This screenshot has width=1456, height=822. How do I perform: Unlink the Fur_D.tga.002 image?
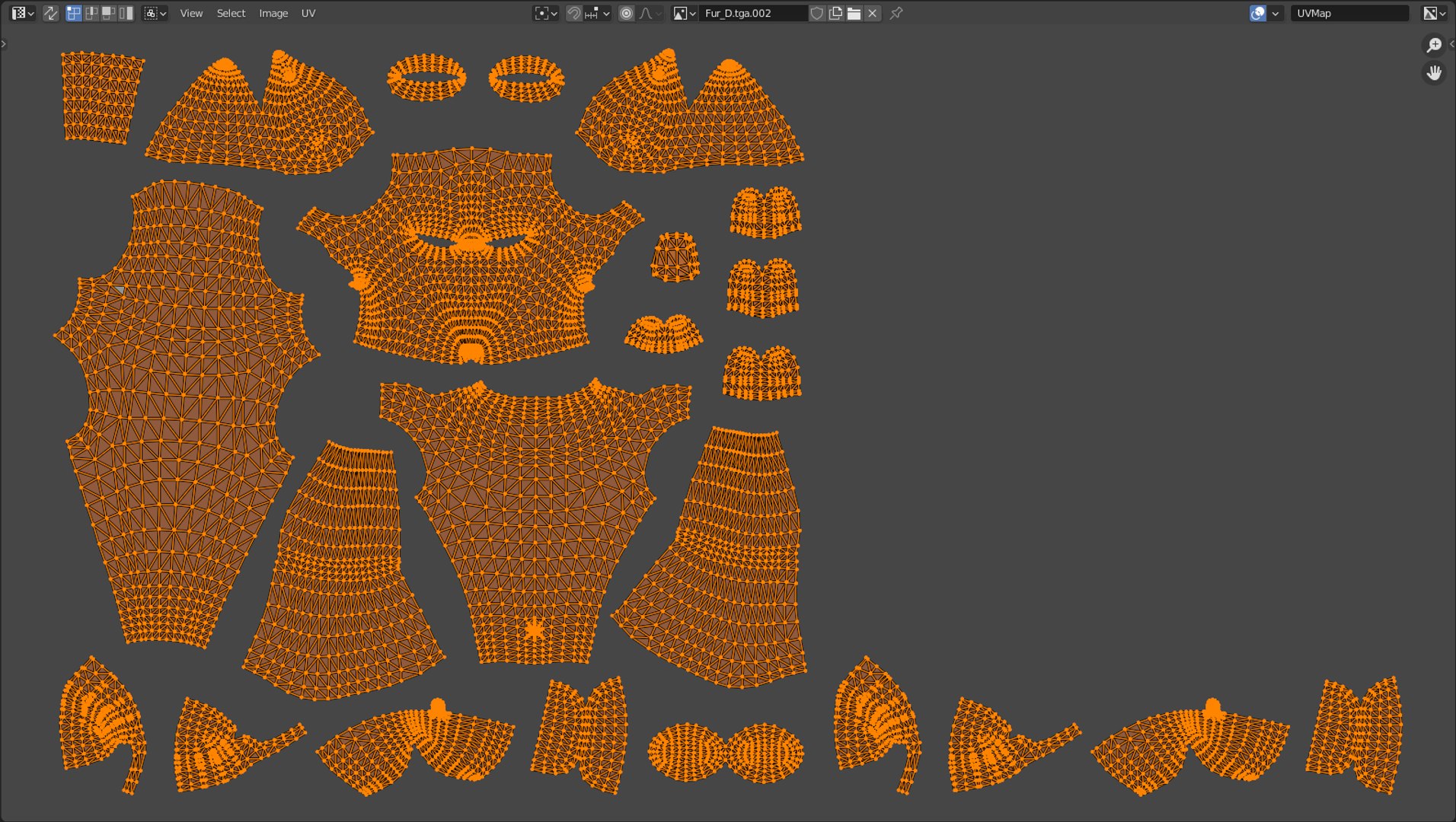coord(873,13)
